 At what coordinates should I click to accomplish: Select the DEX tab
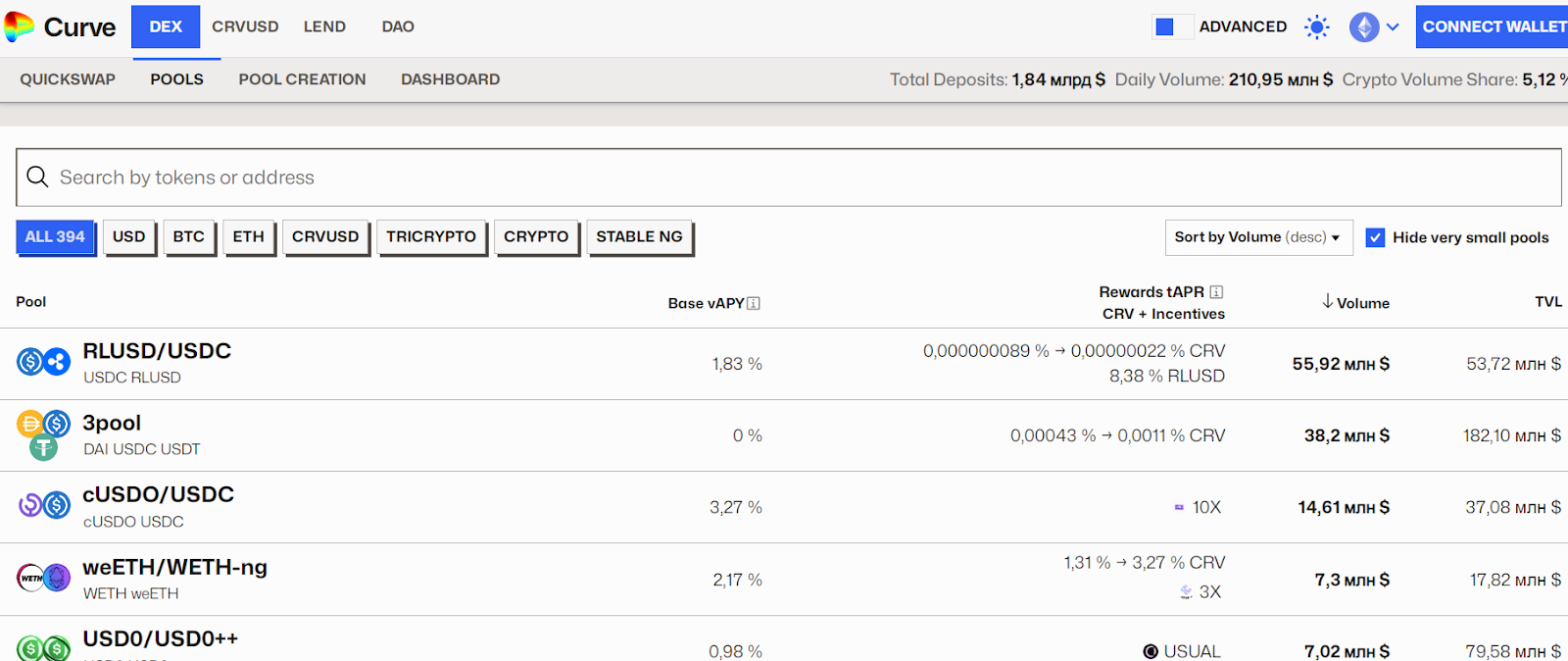point(166,26)
